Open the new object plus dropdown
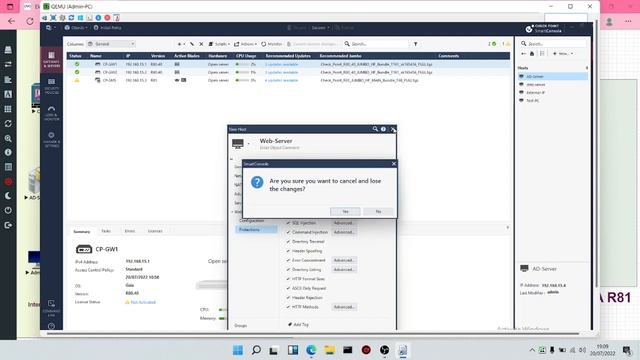The height and width of the screenshot is (360, 640). 181,44
